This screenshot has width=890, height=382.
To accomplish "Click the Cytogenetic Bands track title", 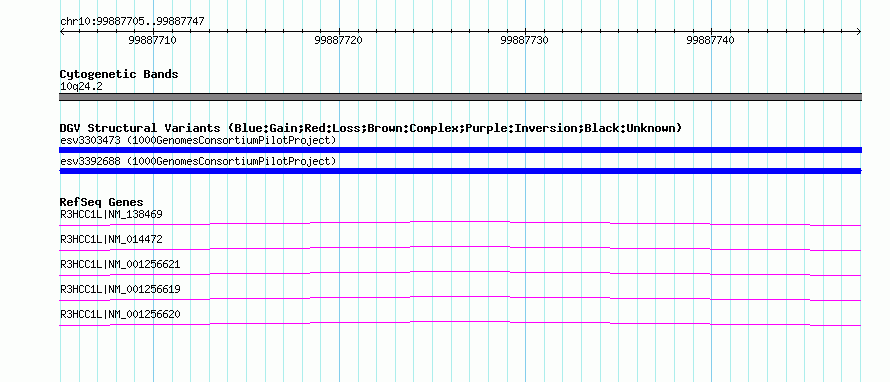I will [119, 74].
